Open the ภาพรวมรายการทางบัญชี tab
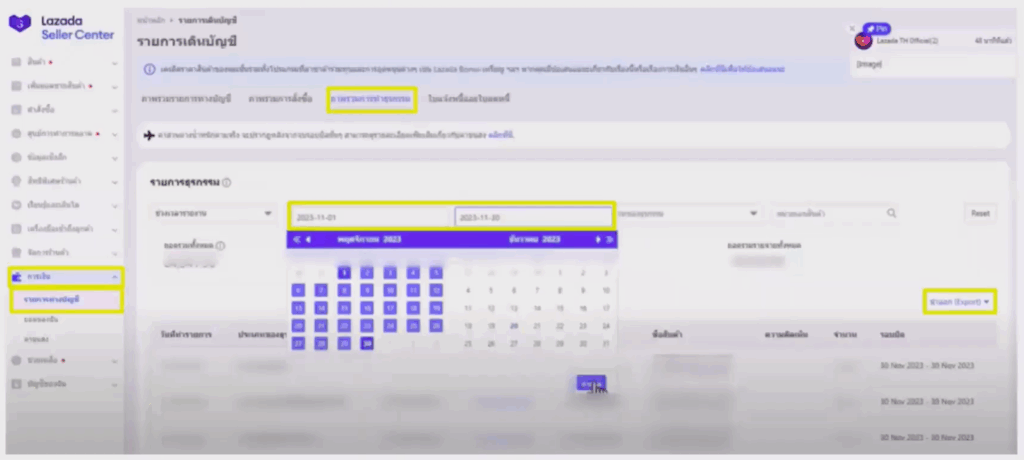Image resolution: width=1024 pixels, height=460 pixels. coord(186,99)
